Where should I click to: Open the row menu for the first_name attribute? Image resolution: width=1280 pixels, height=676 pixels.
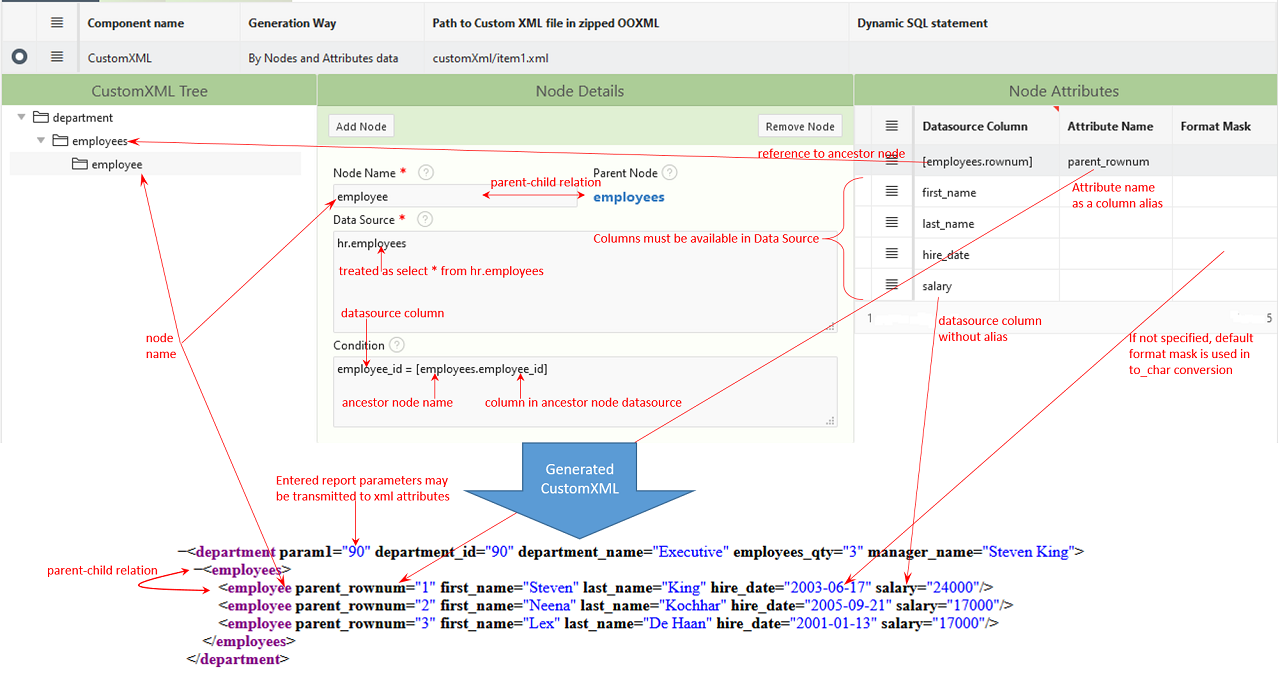pos(890,192)
